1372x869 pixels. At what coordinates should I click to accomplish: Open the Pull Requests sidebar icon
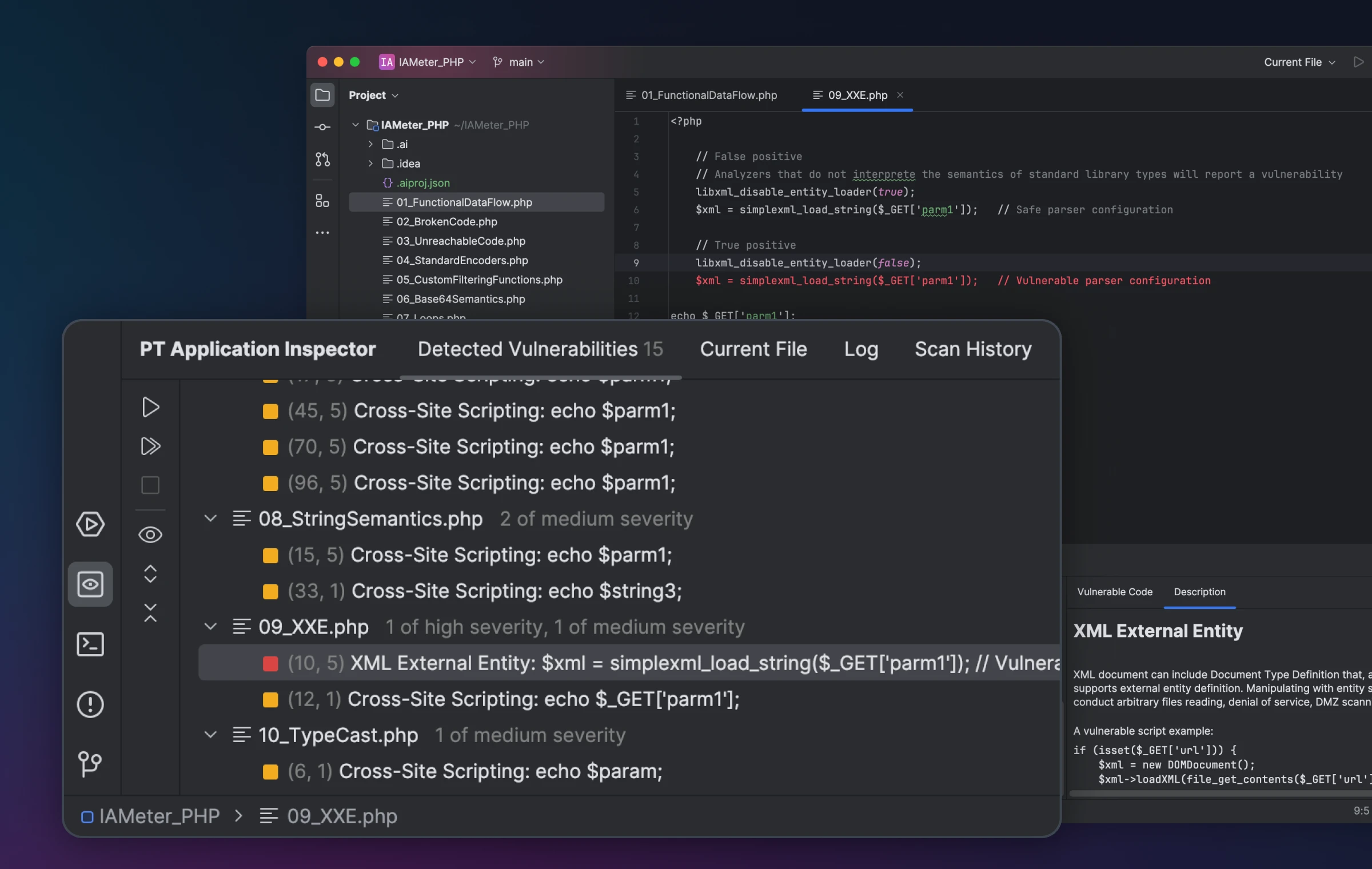[x=323, y=160]
